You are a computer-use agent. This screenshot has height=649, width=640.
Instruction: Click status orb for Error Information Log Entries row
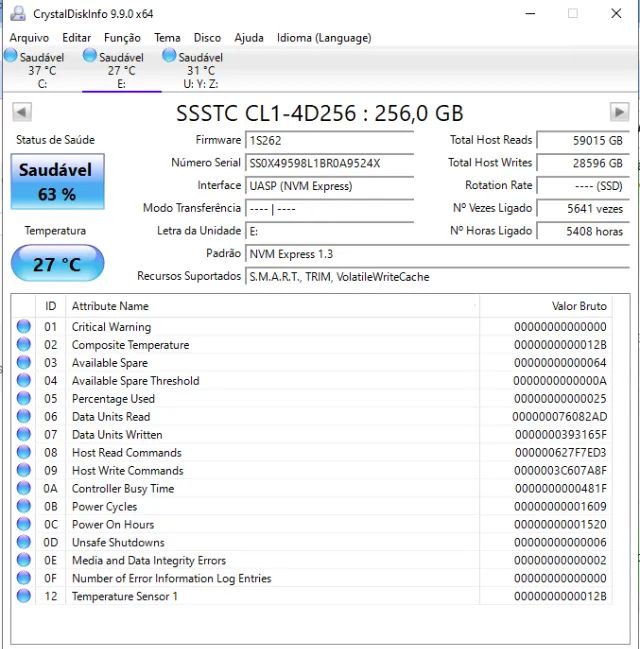(24, 577)
